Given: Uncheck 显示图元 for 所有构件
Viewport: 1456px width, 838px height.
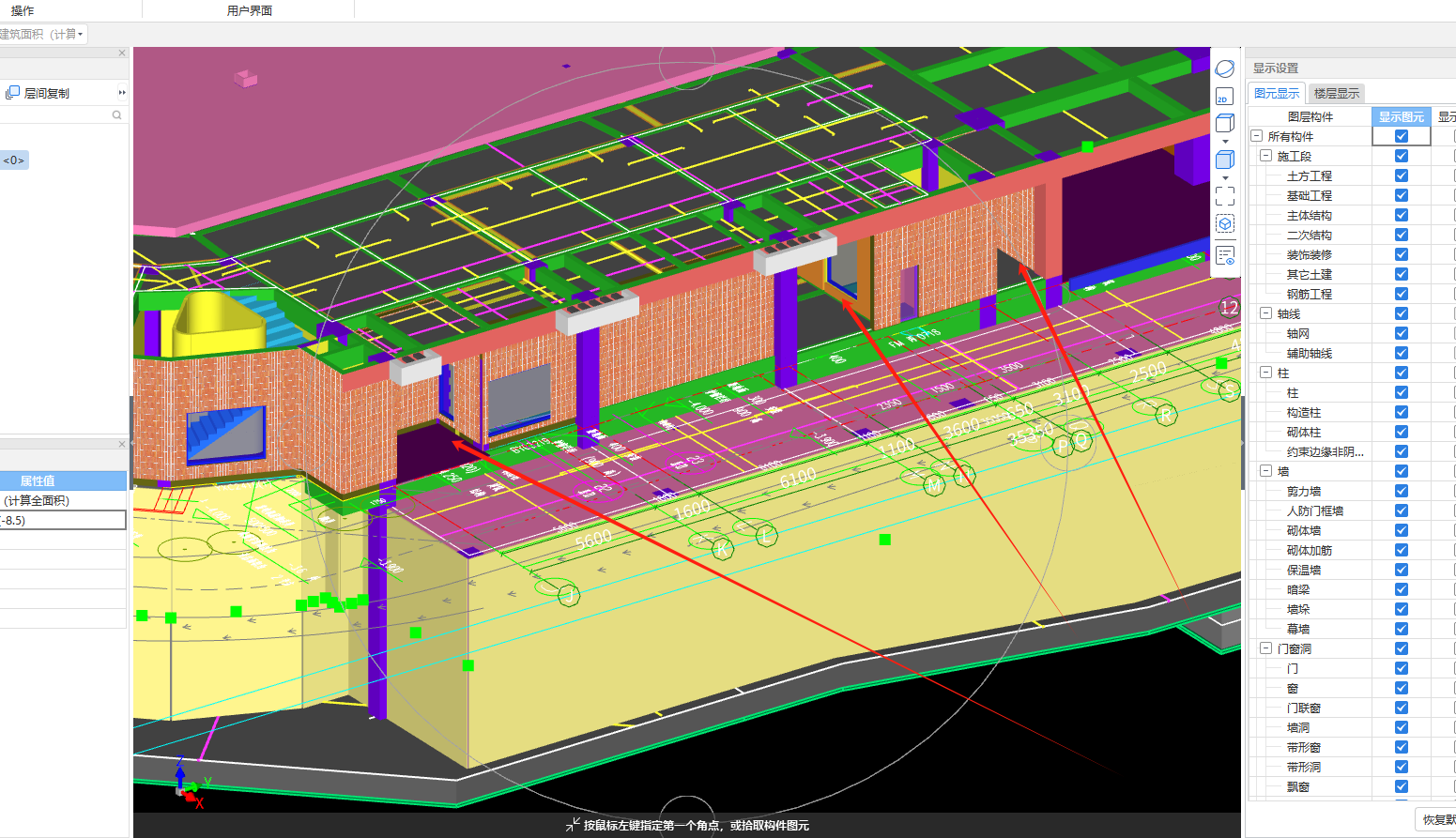Looking at the screenshot, I should coord(1402,136).
